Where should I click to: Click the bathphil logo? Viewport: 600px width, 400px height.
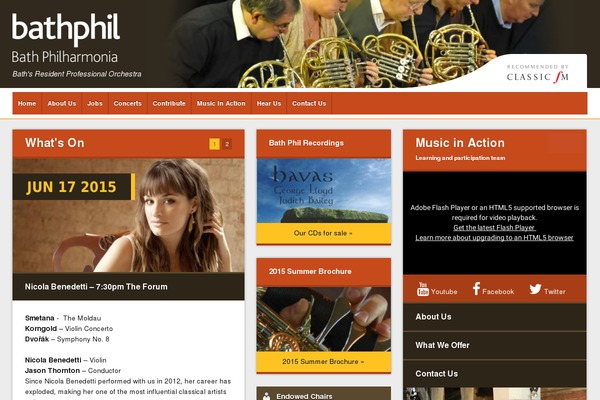pyautogui.click(x=66, y=29)
